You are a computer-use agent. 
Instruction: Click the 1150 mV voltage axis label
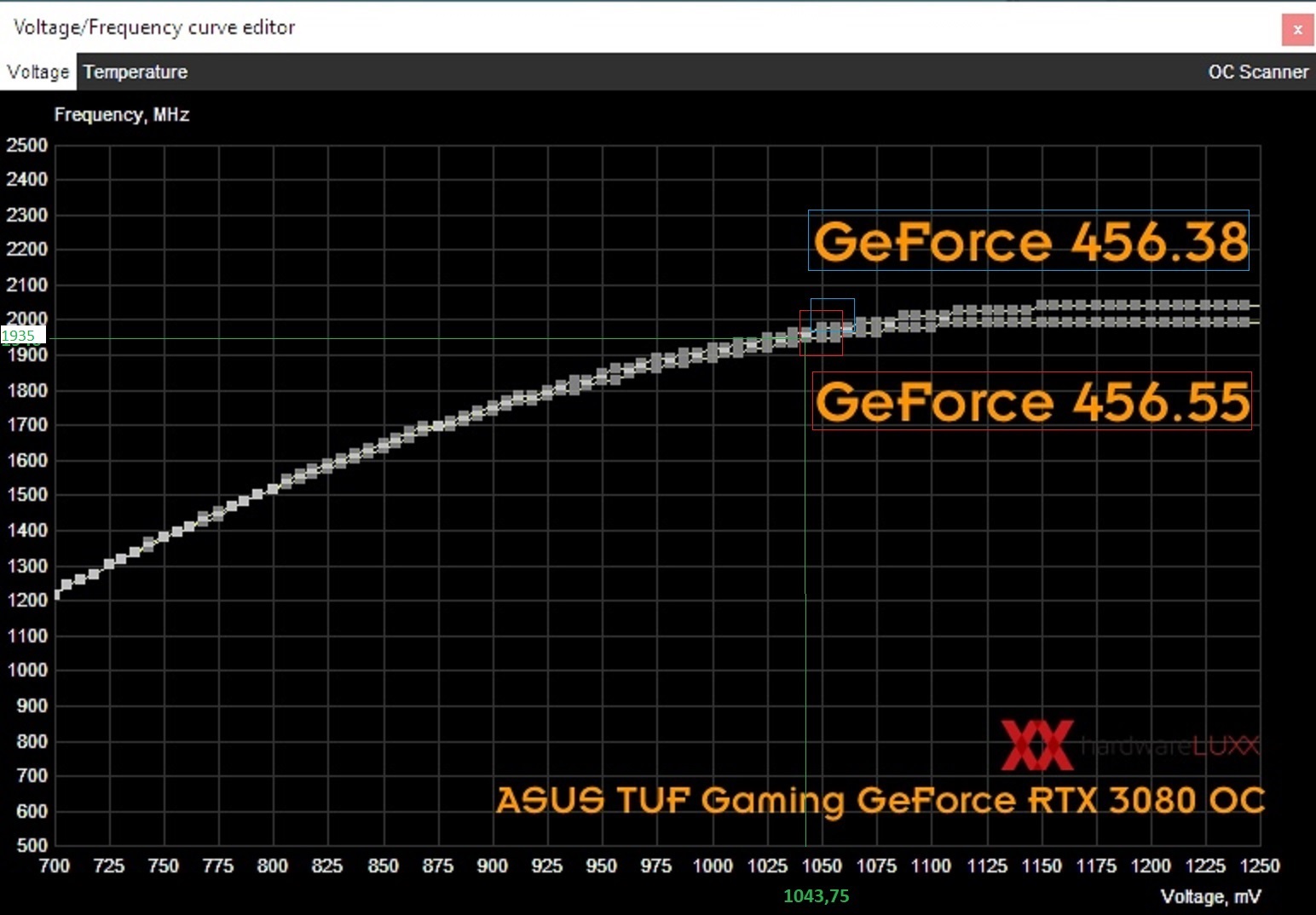pos(1042,866)
